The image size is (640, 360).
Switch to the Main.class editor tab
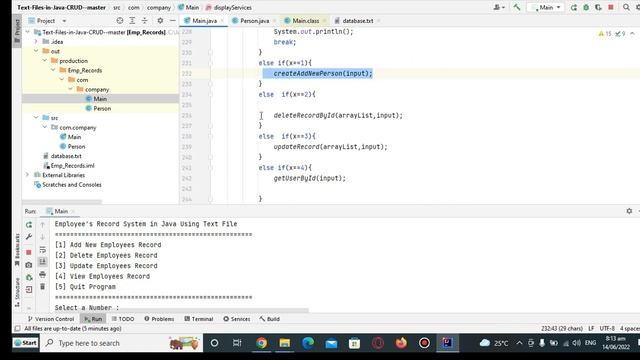(305, 20)
